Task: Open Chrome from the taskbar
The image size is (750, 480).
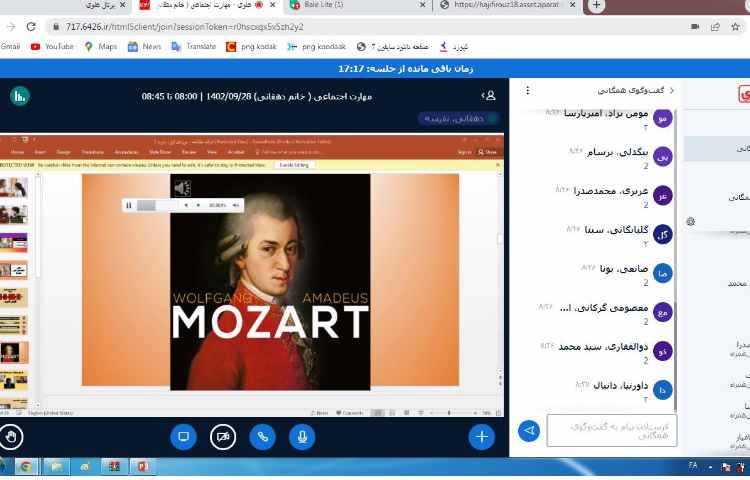Action: [26, 466]
